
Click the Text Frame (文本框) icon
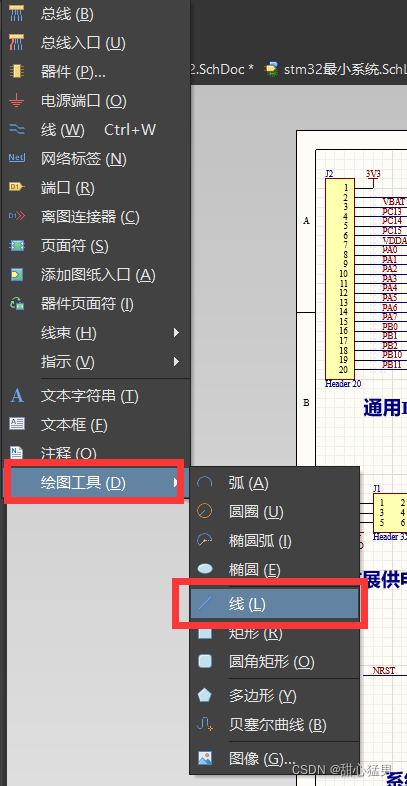17,425
